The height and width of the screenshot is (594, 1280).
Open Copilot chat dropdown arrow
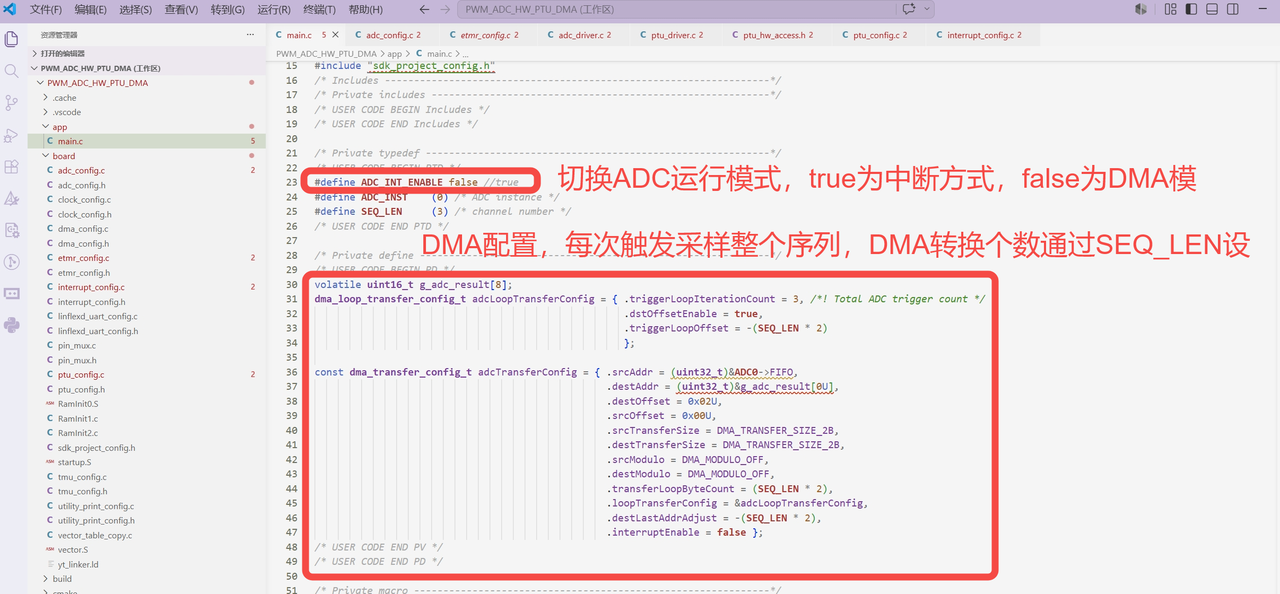point(927,9)
